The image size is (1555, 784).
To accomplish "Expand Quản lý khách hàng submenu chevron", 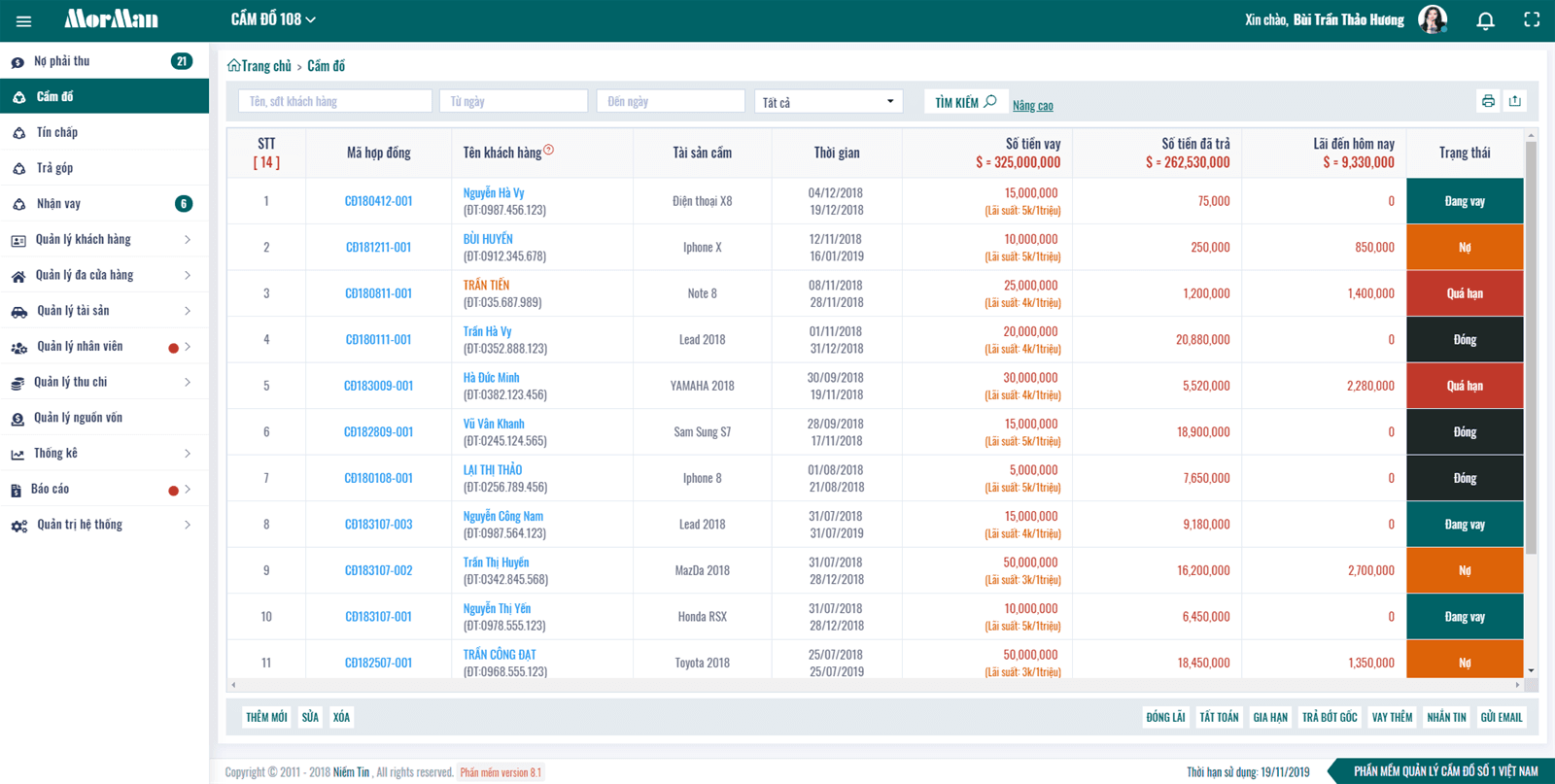I will click(188, 239).
